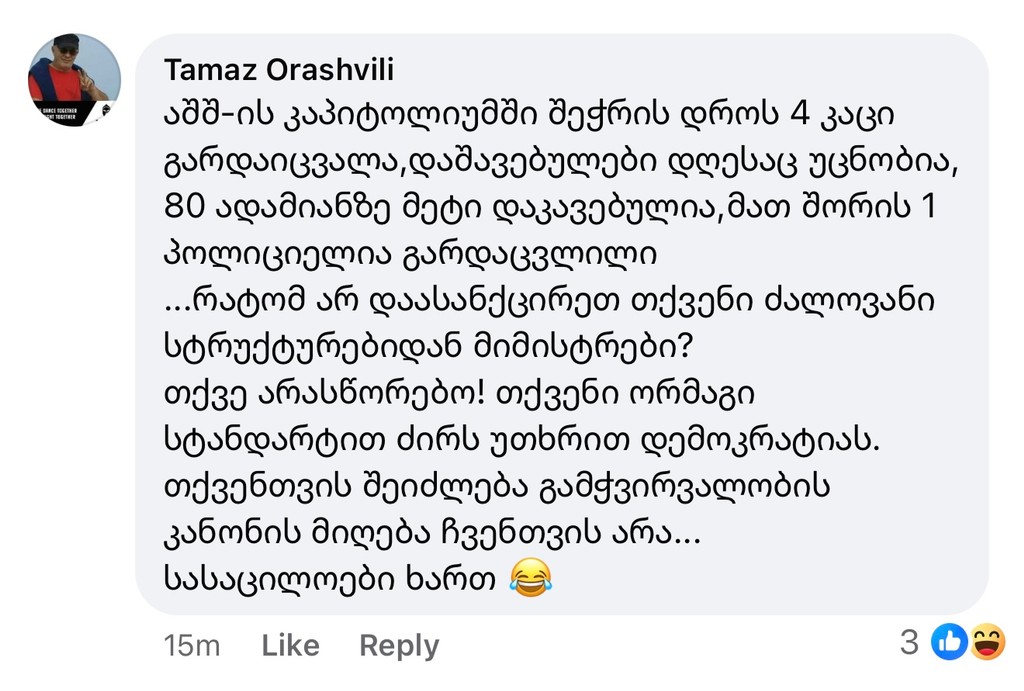This screenshot has width=1024, height=691.
Task: Open the 15m timestamp link
Action: point(191,646)
